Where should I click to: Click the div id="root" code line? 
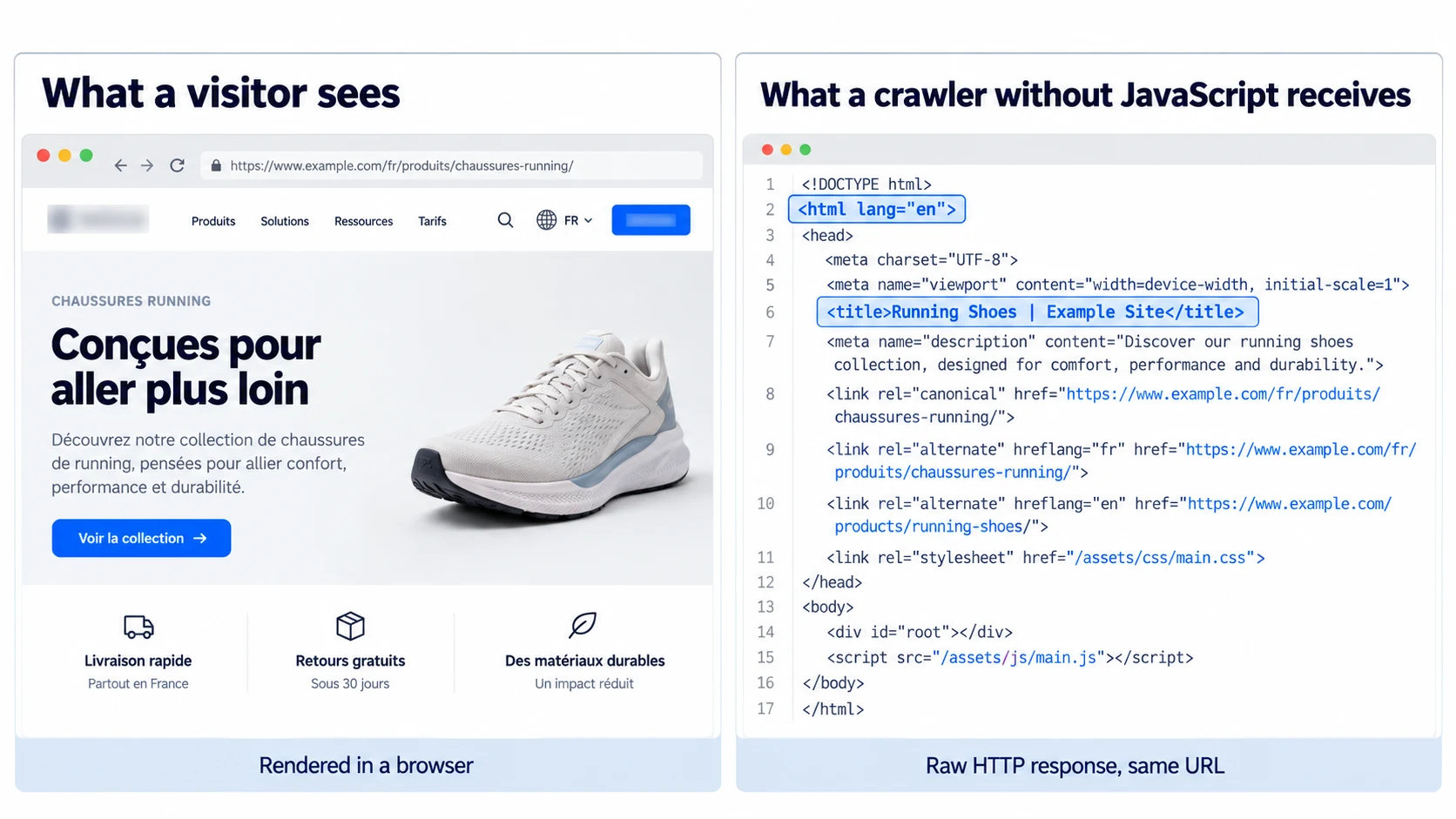tap(920, 633)
